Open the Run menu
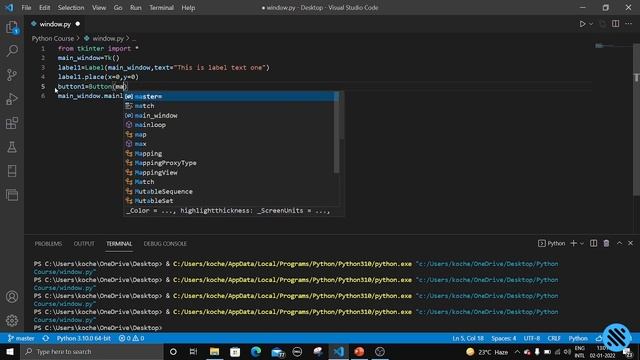 tap(136, 8)
